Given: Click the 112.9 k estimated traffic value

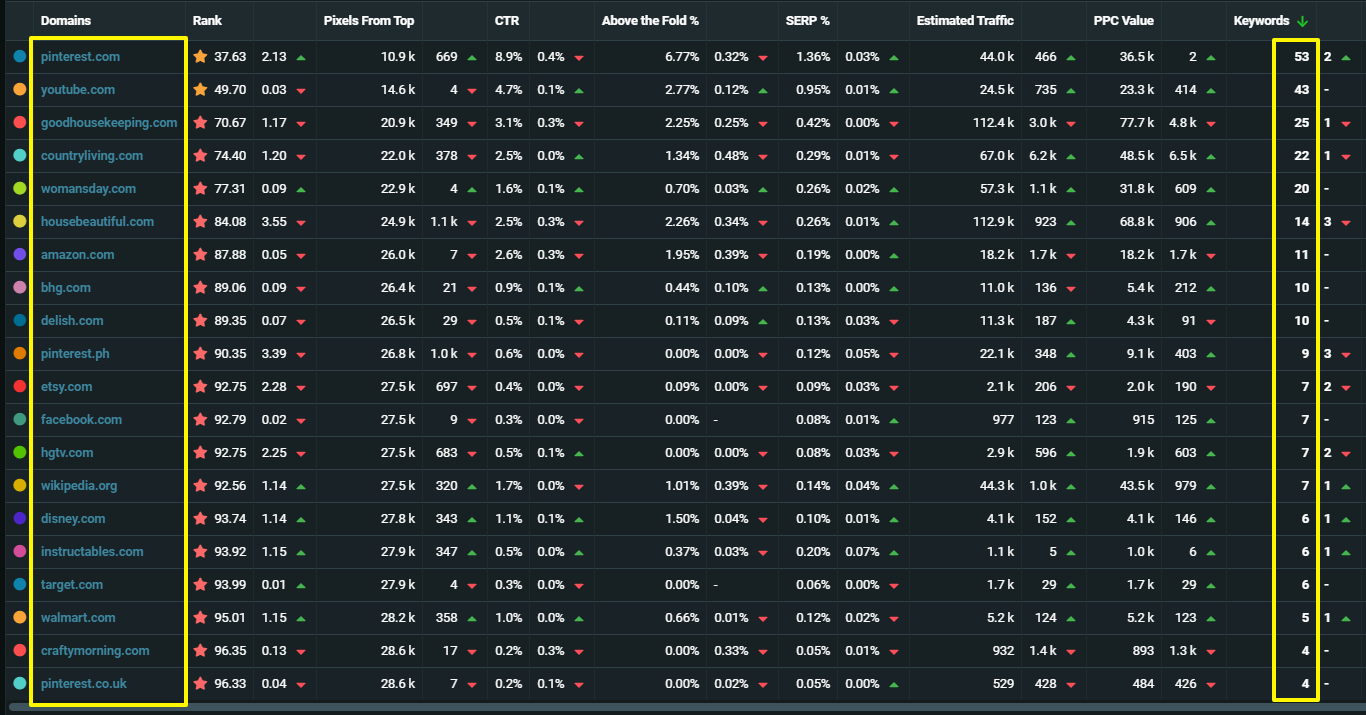Looking at the screenshot, I should pos(993,222).
